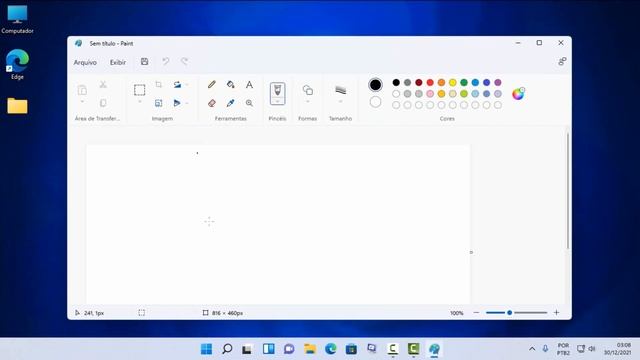Click the share icon in Paint's menu row
The image size is (640, 360).
[x=562, y=62]
